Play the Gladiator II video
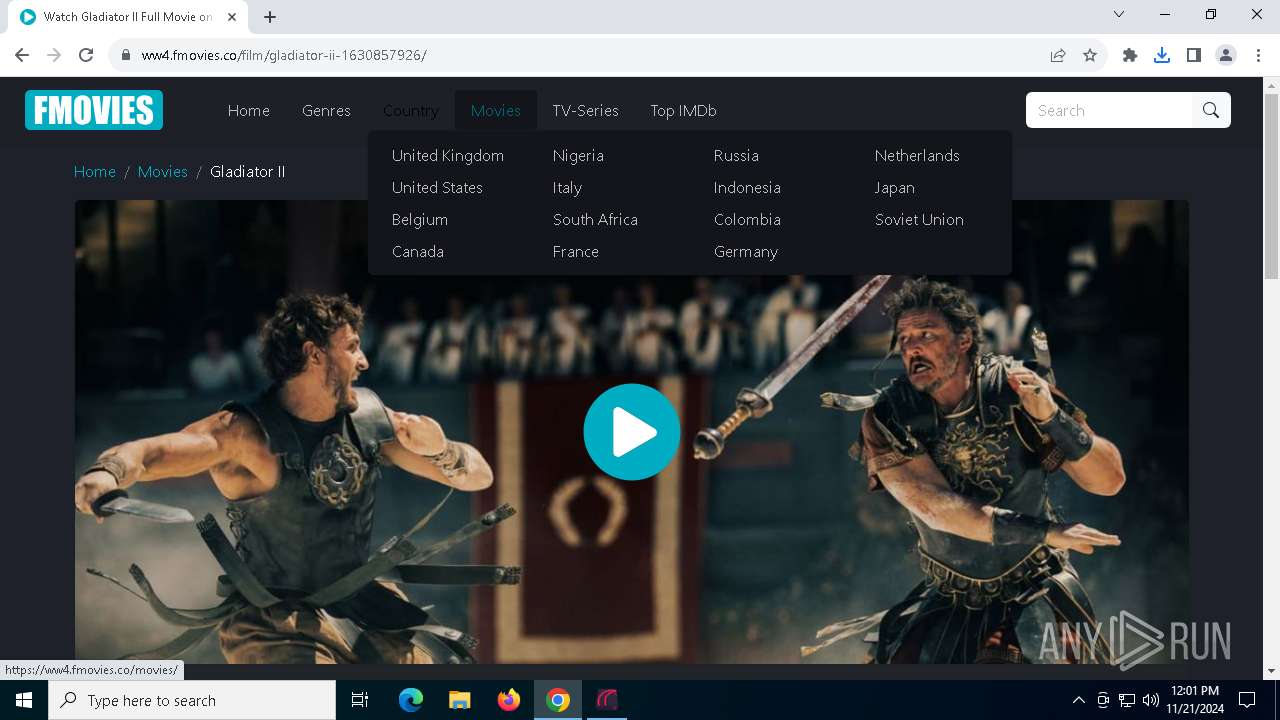Viewport: 1280px width, 720px height. (632, 432)
